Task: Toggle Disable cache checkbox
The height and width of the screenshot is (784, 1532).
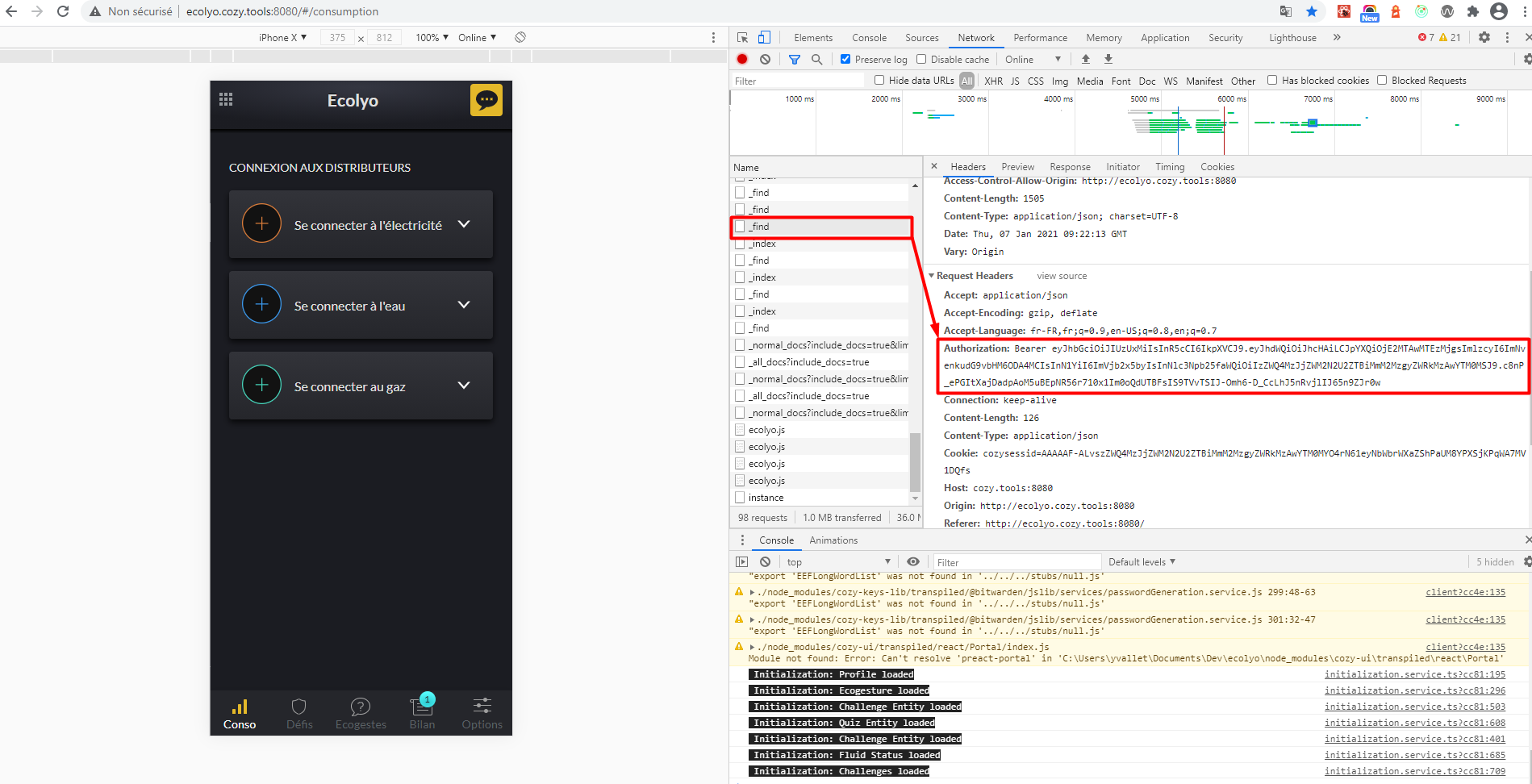Action: (921, 59)
